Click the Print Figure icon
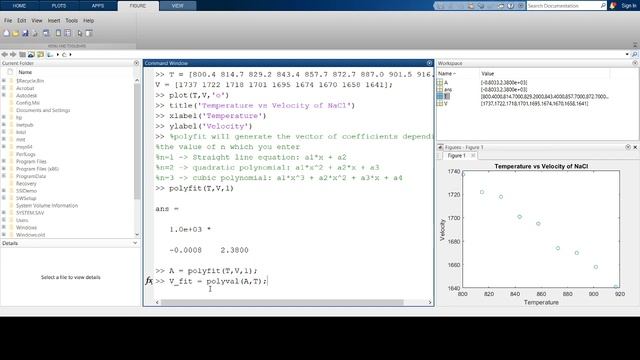Image resolution: width=640 pixels, height=360 pixels. click(35, 33)
